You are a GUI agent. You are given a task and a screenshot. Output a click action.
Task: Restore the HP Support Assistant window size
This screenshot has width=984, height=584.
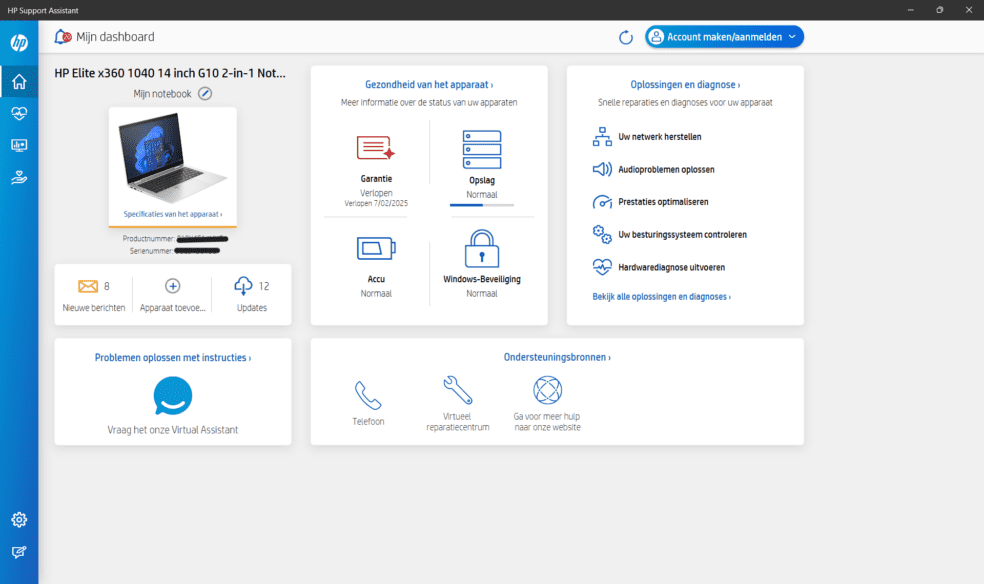pos(939,10)
